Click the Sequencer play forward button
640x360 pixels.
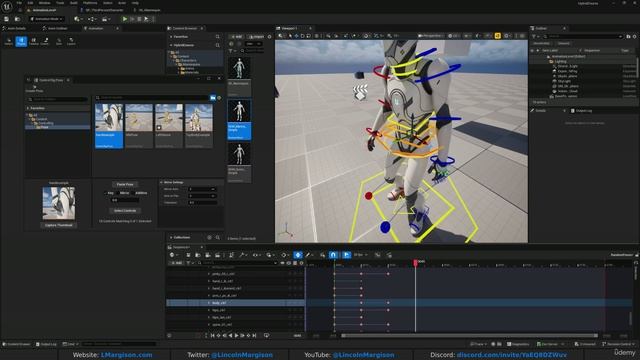click(236, 336)
